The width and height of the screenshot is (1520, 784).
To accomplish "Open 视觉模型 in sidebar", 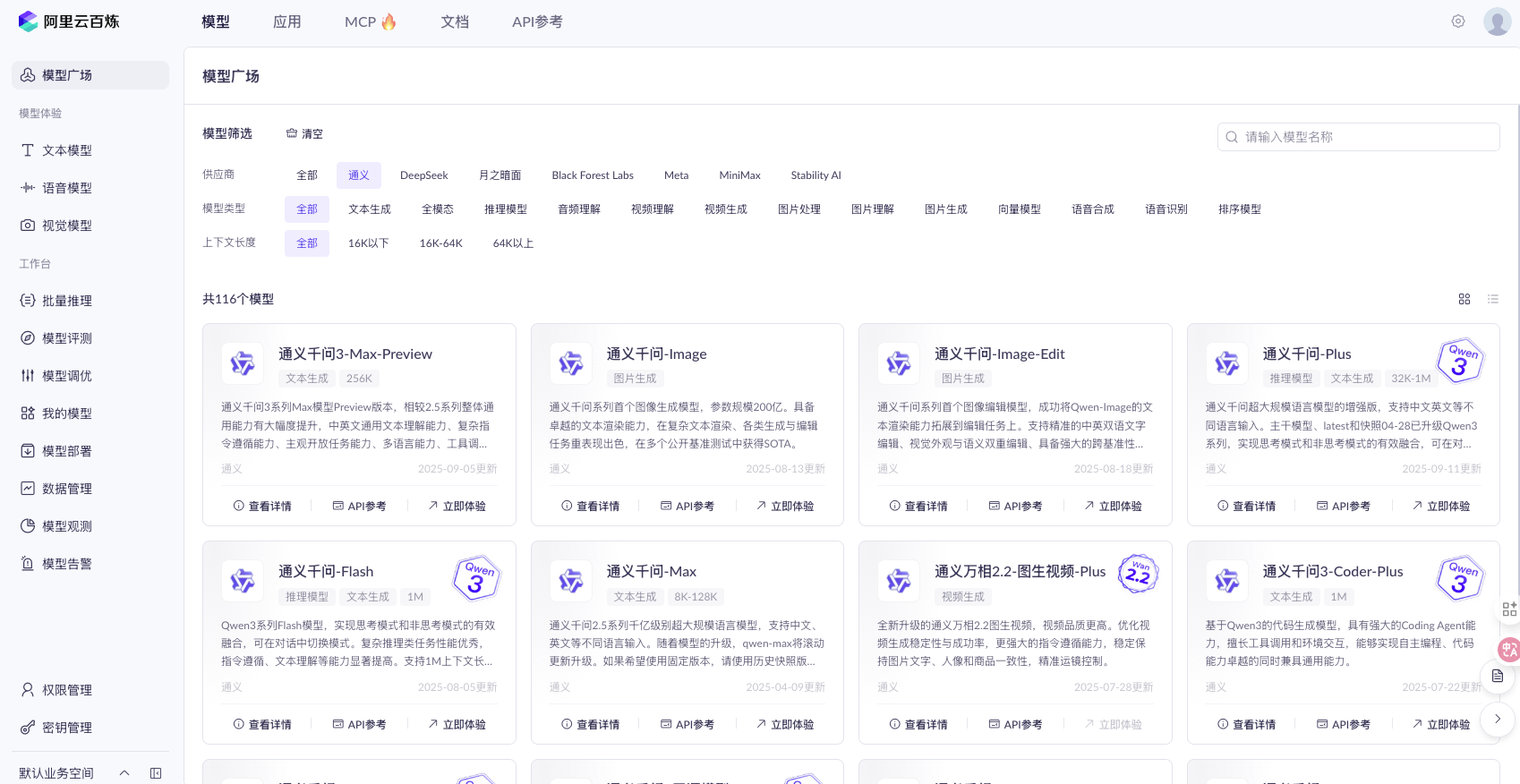I will point(90,226).
